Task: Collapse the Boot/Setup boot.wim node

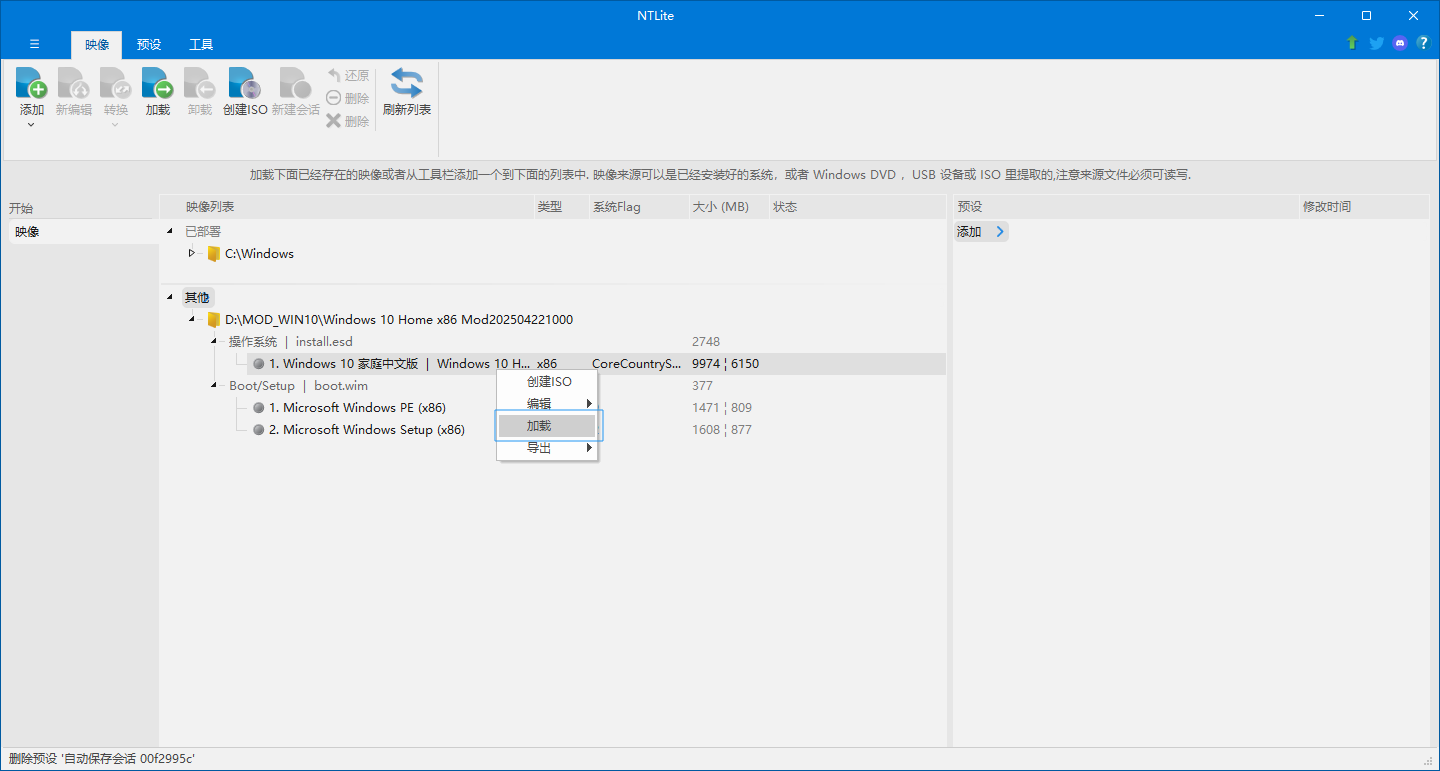Action: (x=214, y=386)
